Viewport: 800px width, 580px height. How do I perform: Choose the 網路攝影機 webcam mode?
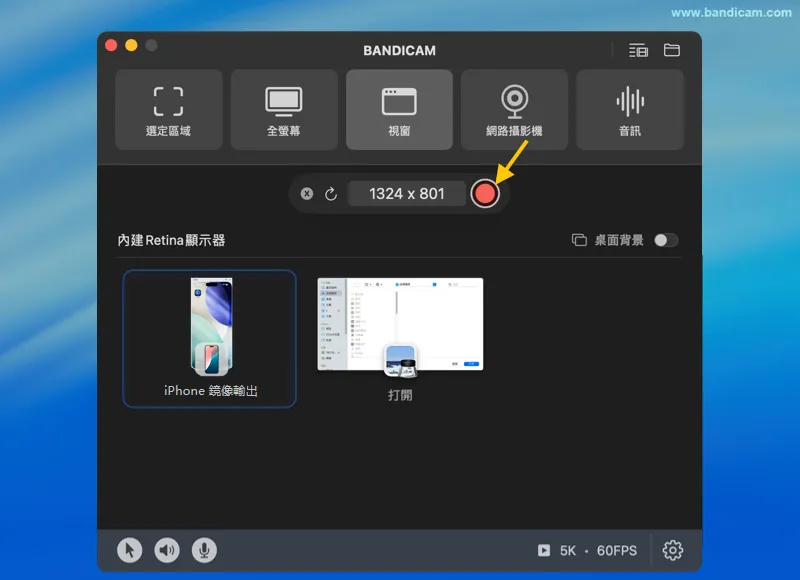(x=514, y=110)
